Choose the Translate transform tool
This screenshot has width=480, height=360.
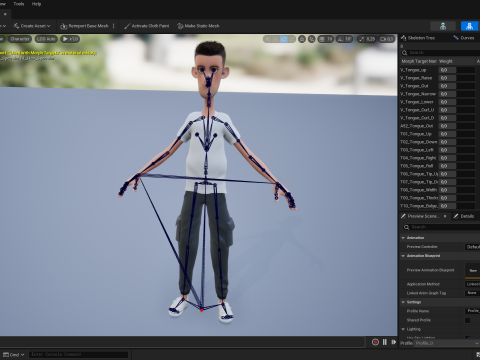click(276, 39)
